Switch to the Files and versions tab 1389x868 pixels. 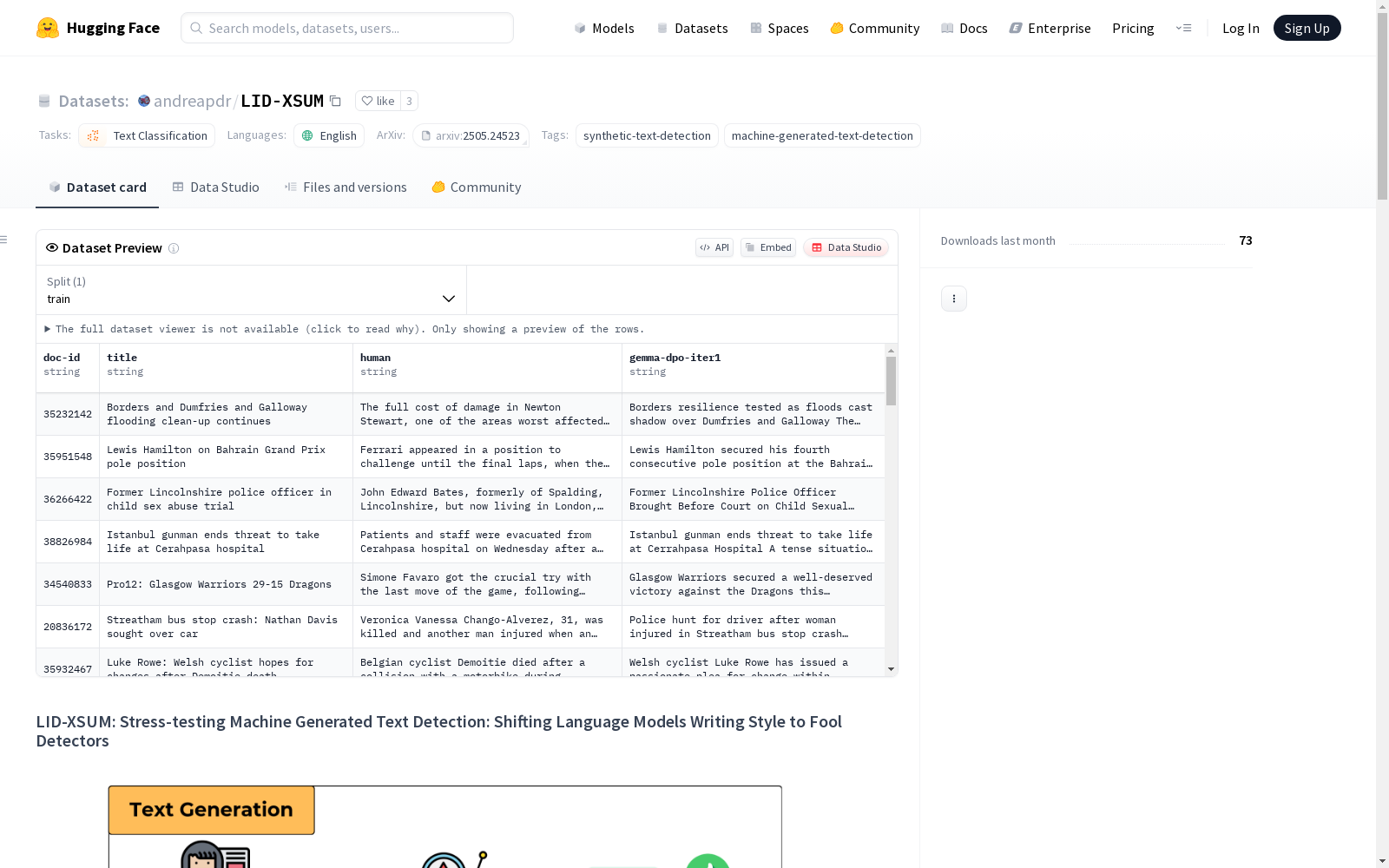pos(346,187)
